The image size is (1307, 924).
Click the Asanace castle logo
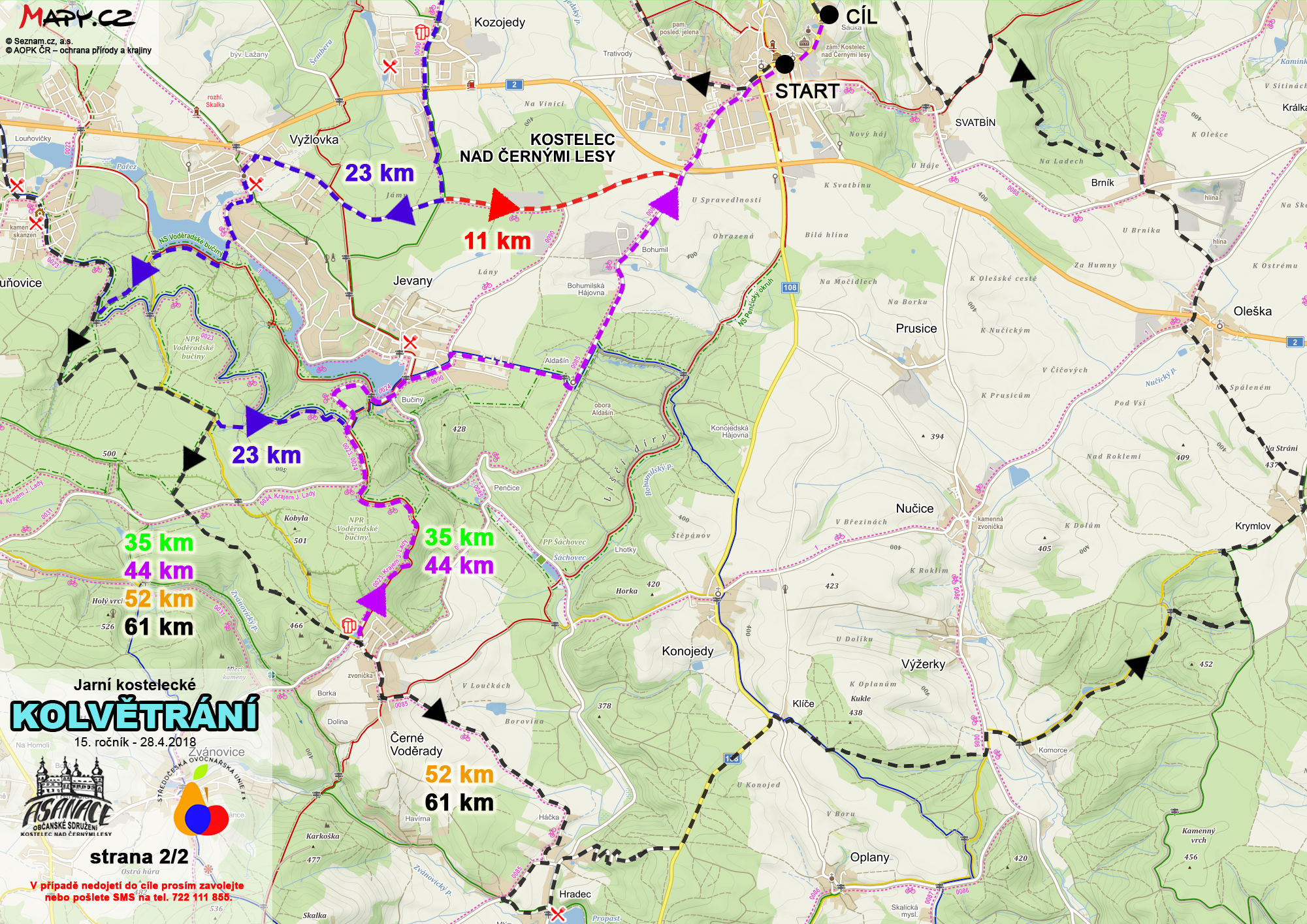tap(68, 798)
